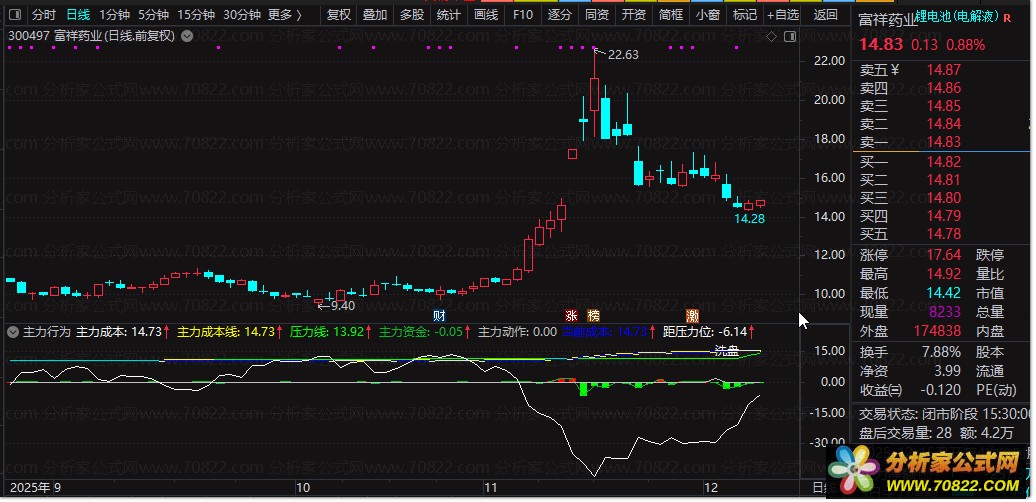Click the 买五 price 14.78
The image size is (1036, 502).
coord(944,234)
